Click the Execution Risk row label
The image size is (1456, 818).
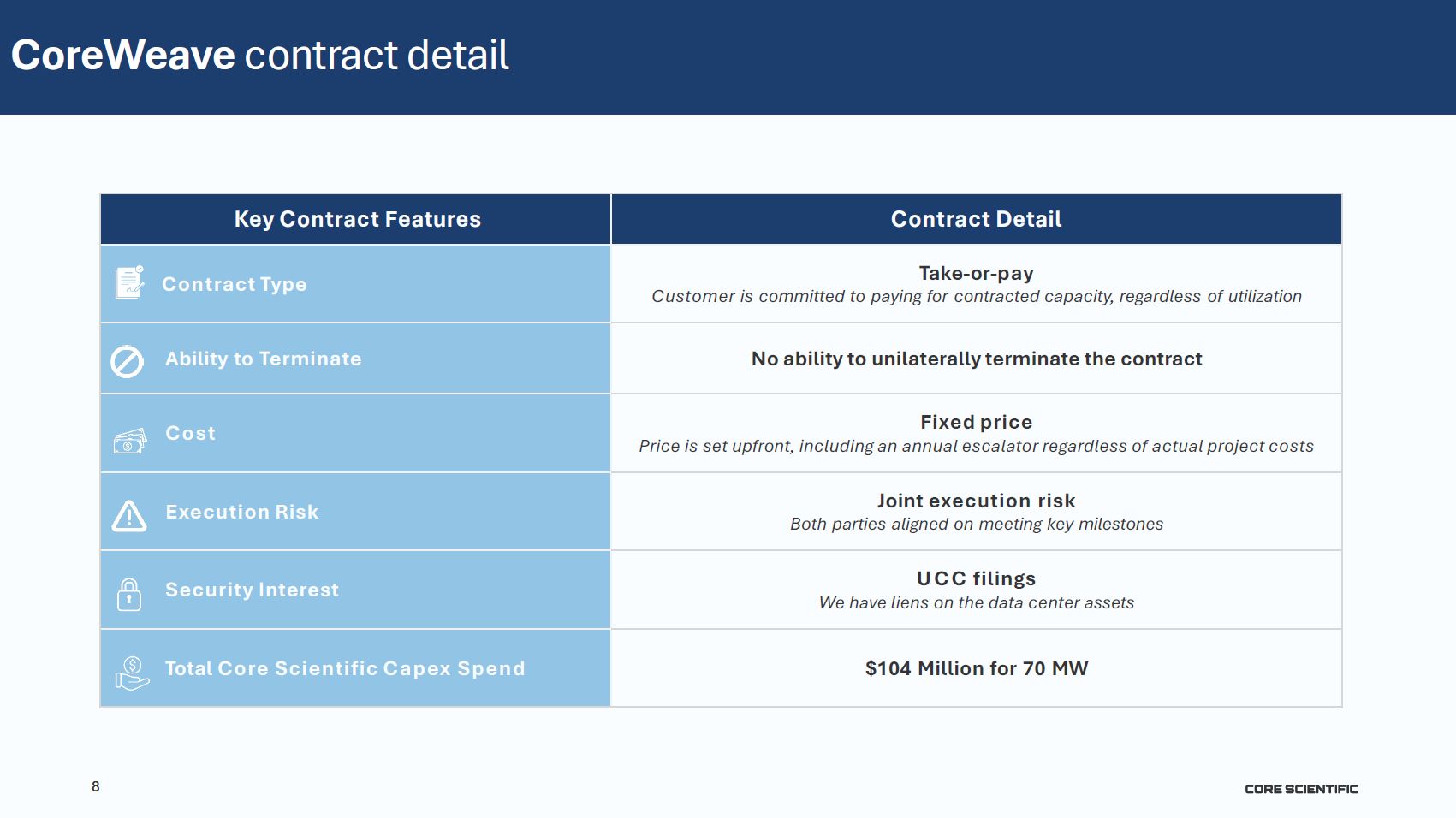tap(241, 512)
